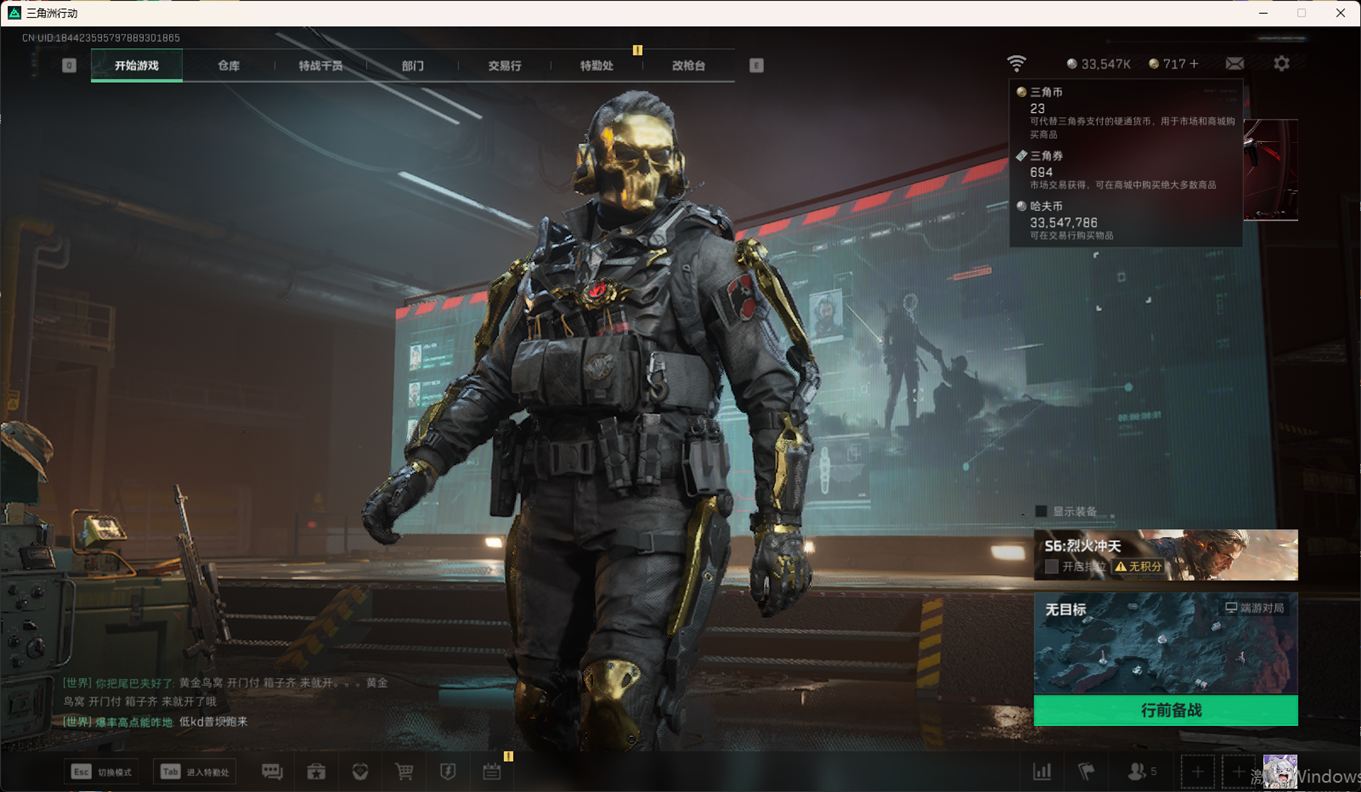Click the green 行前备战 button
Image resolution: width=1361 pixels, height=792 pixels.
point(1166,711)
